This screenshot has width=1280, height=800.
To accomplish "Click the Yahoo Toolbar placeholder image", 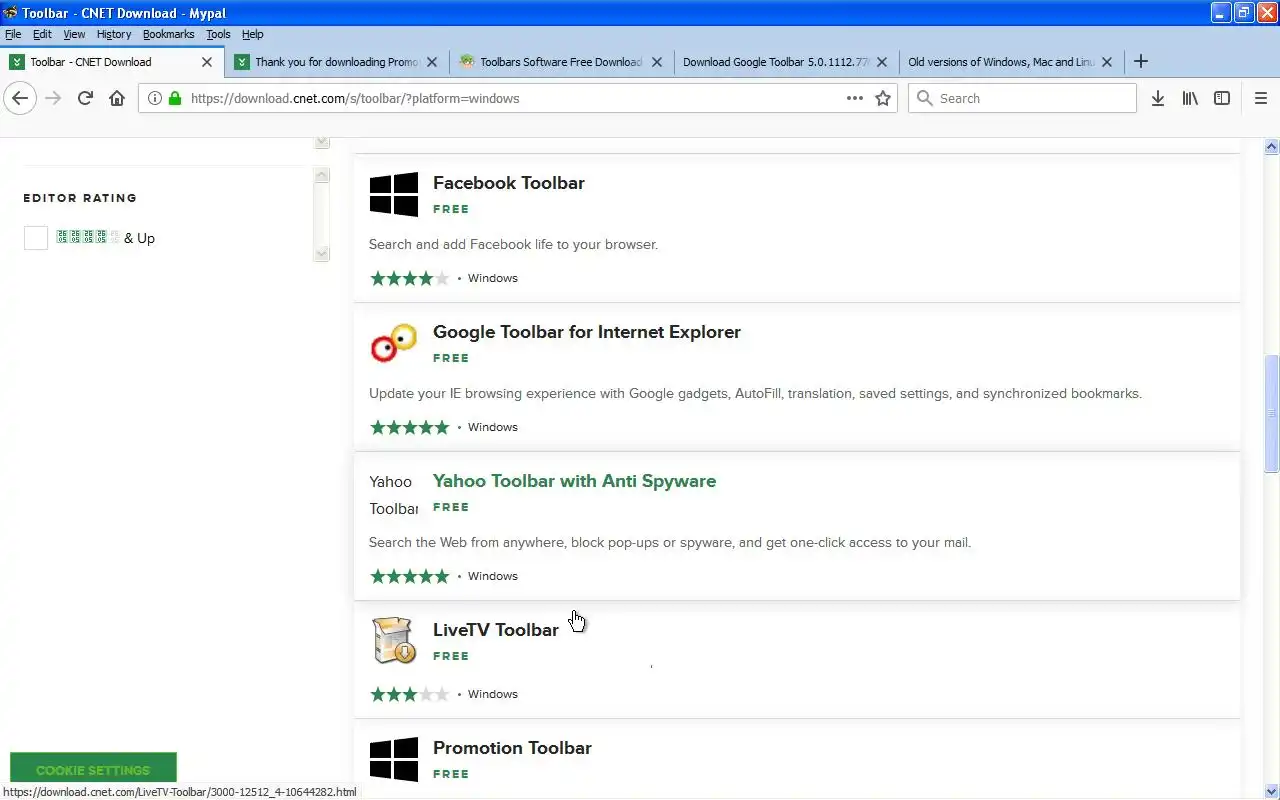I will [394, 495].
